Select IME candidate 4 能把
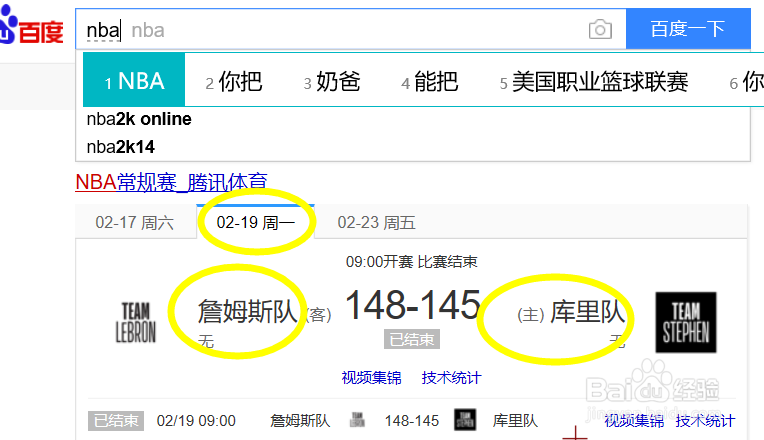This screenshot has height=440, width=764. pyautogui.click(x=429, y=81)
